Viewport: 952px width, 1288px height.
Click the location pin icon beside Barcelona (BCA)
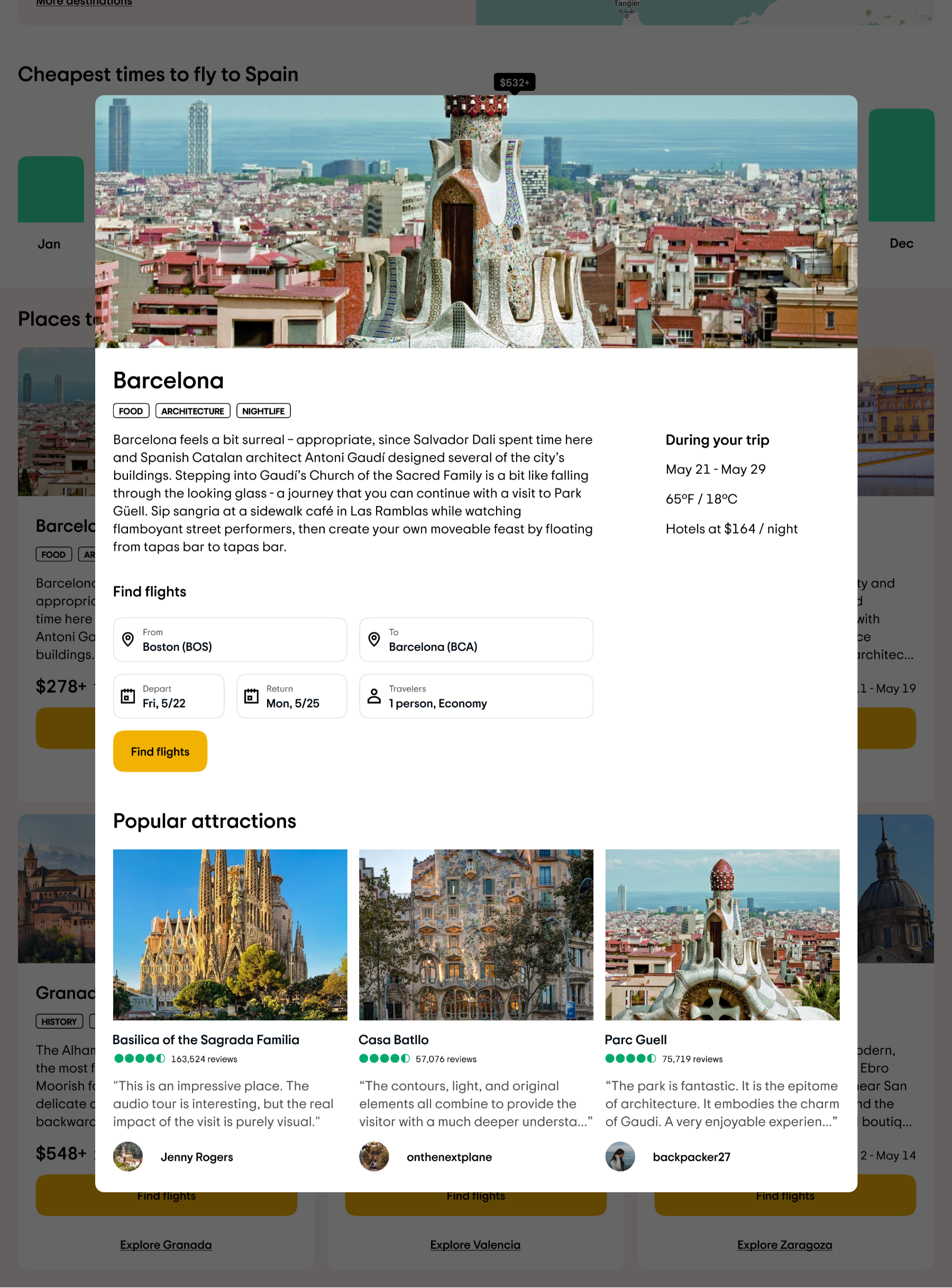pyautogui.click(x=374, y=639)
